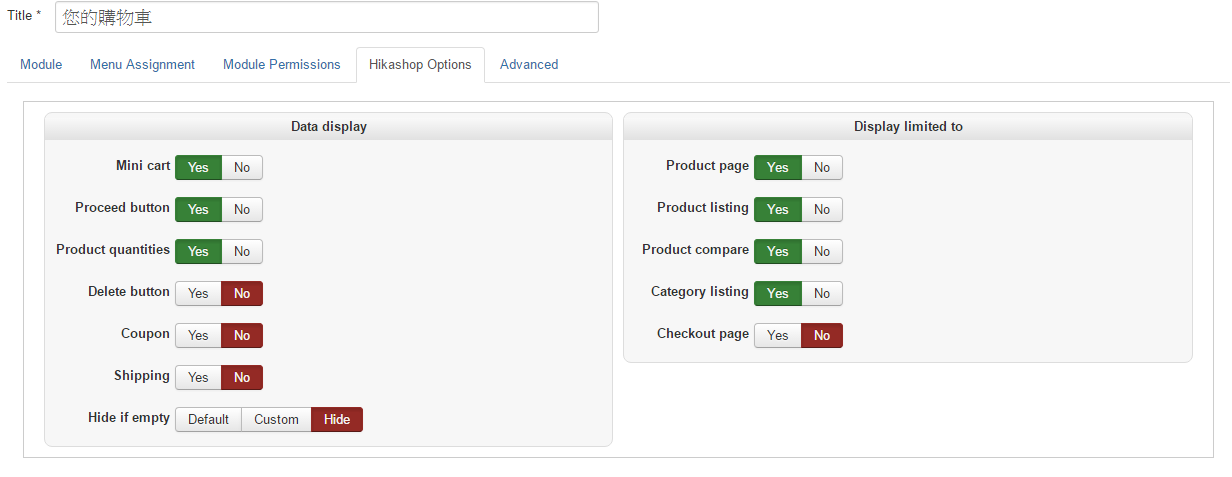Switch to the Module tab
Screen dimensions: 1232x477
pos(41,64)
